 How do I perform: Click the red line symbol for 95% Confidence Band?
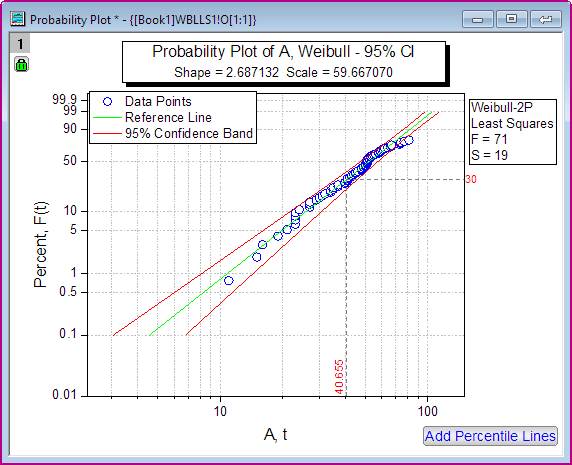point(107,134)
